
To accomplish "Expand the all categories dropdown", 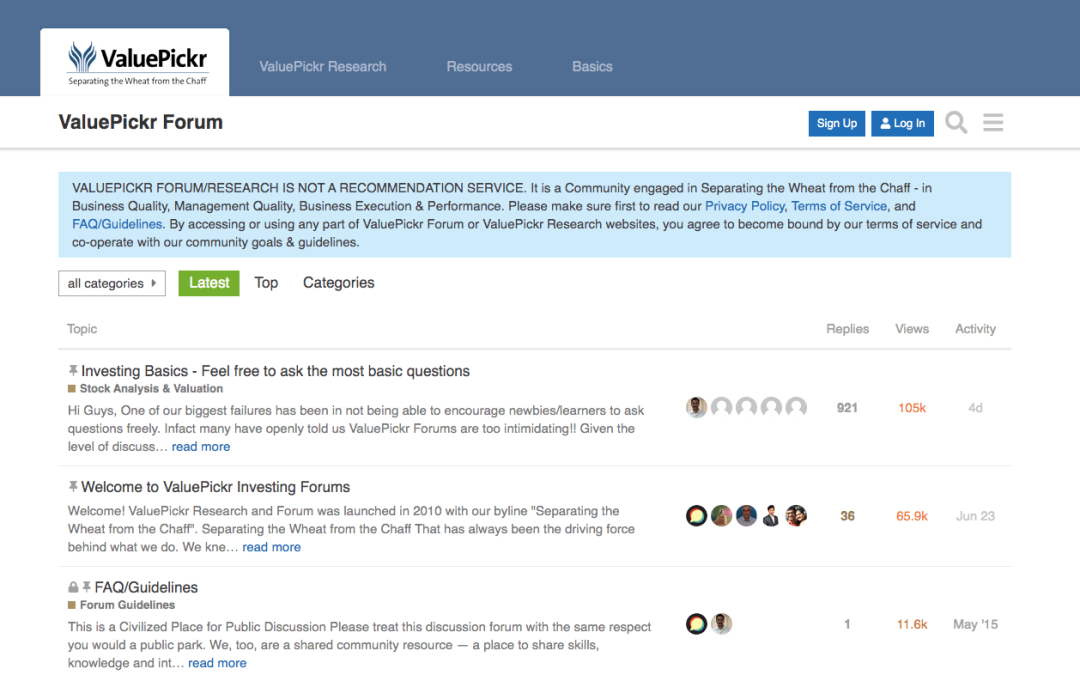I will pos(112,283).
